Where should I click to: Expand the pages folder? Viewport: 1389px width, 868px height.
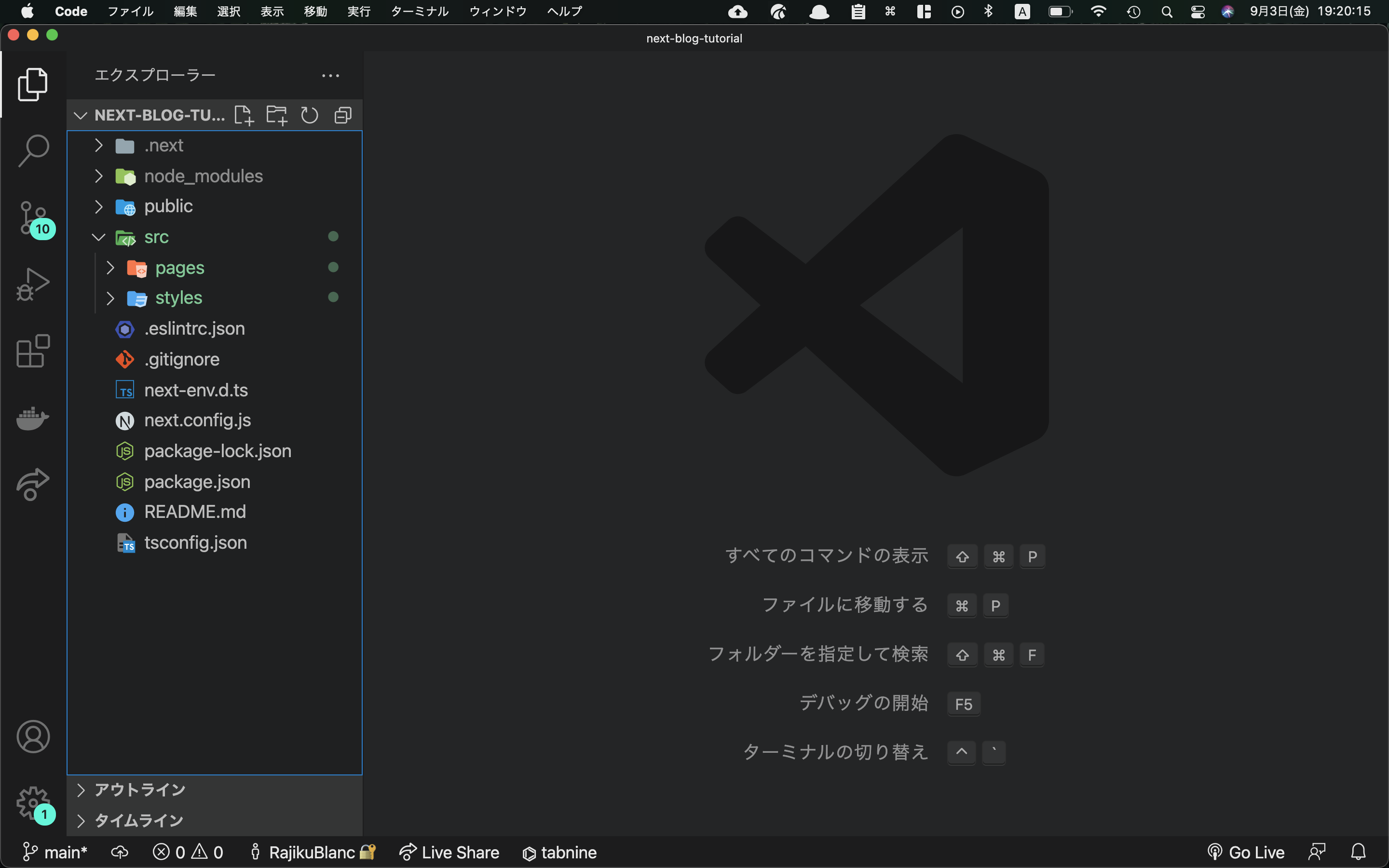(x=214, y=268)
